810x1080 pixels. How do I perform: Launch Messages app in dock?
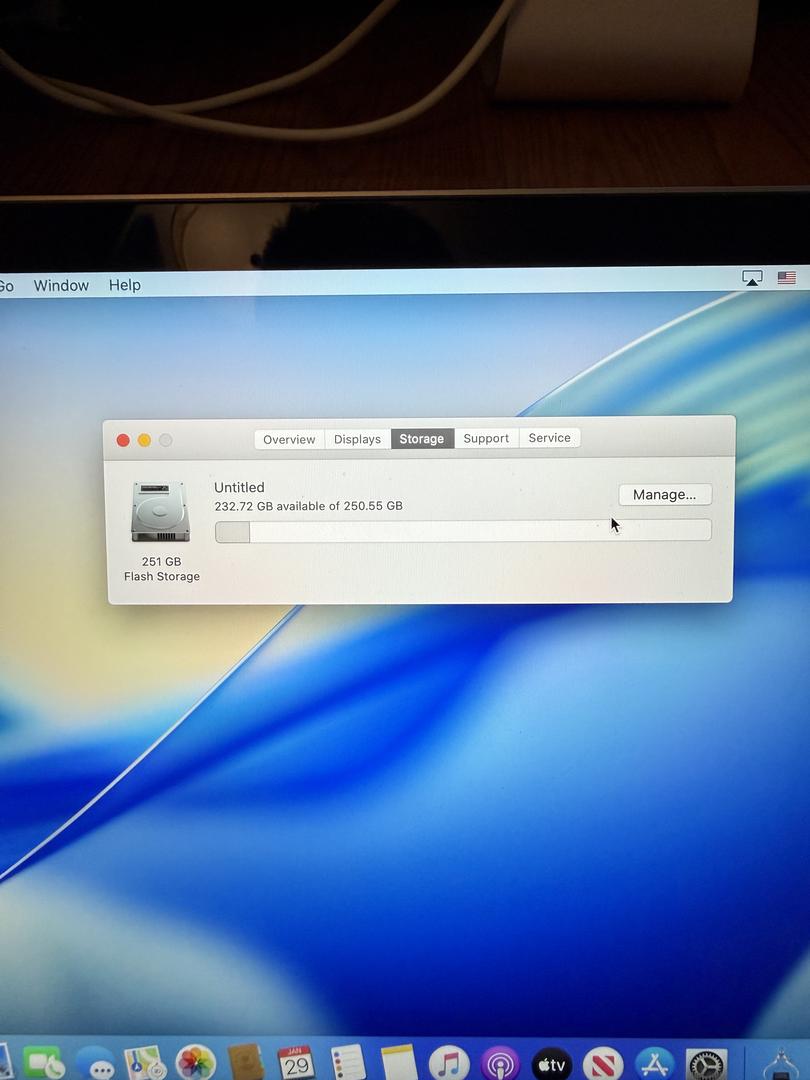tap(96, 1065)
